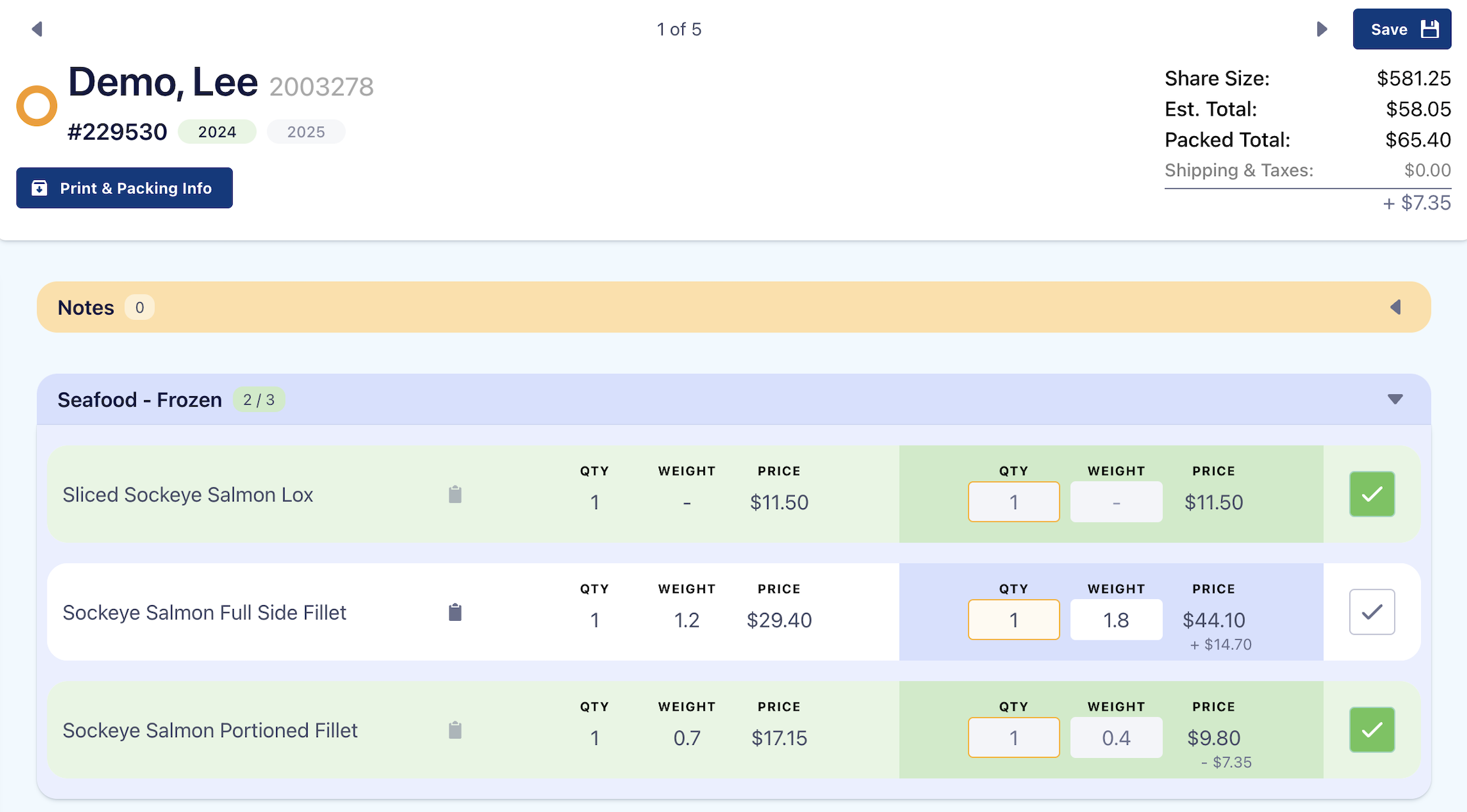Expand the Notes section arrow

[x=1395, y=307]
